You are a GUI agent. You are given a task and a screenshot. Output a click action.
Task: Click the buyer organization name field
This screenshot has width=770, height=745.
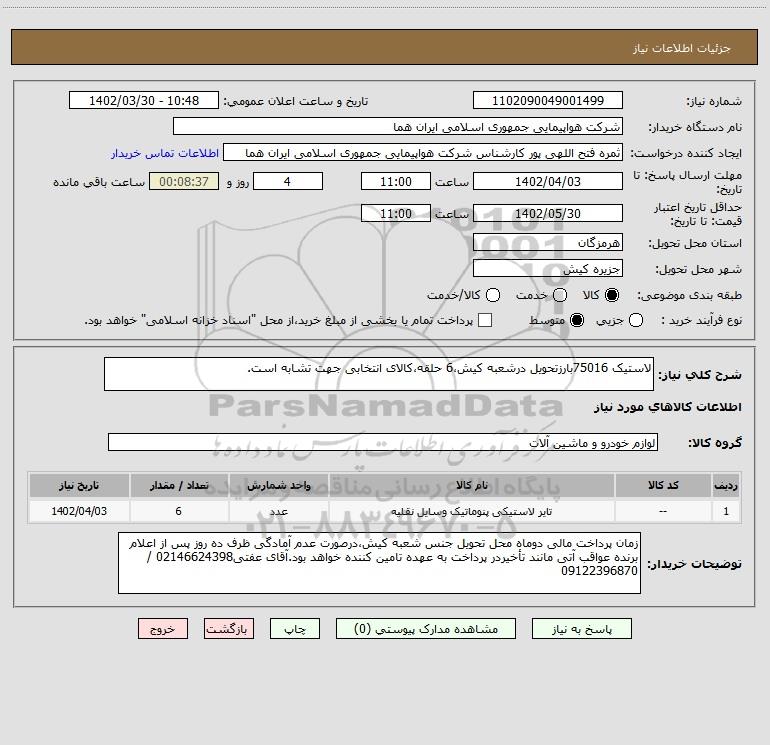point(398,127)
